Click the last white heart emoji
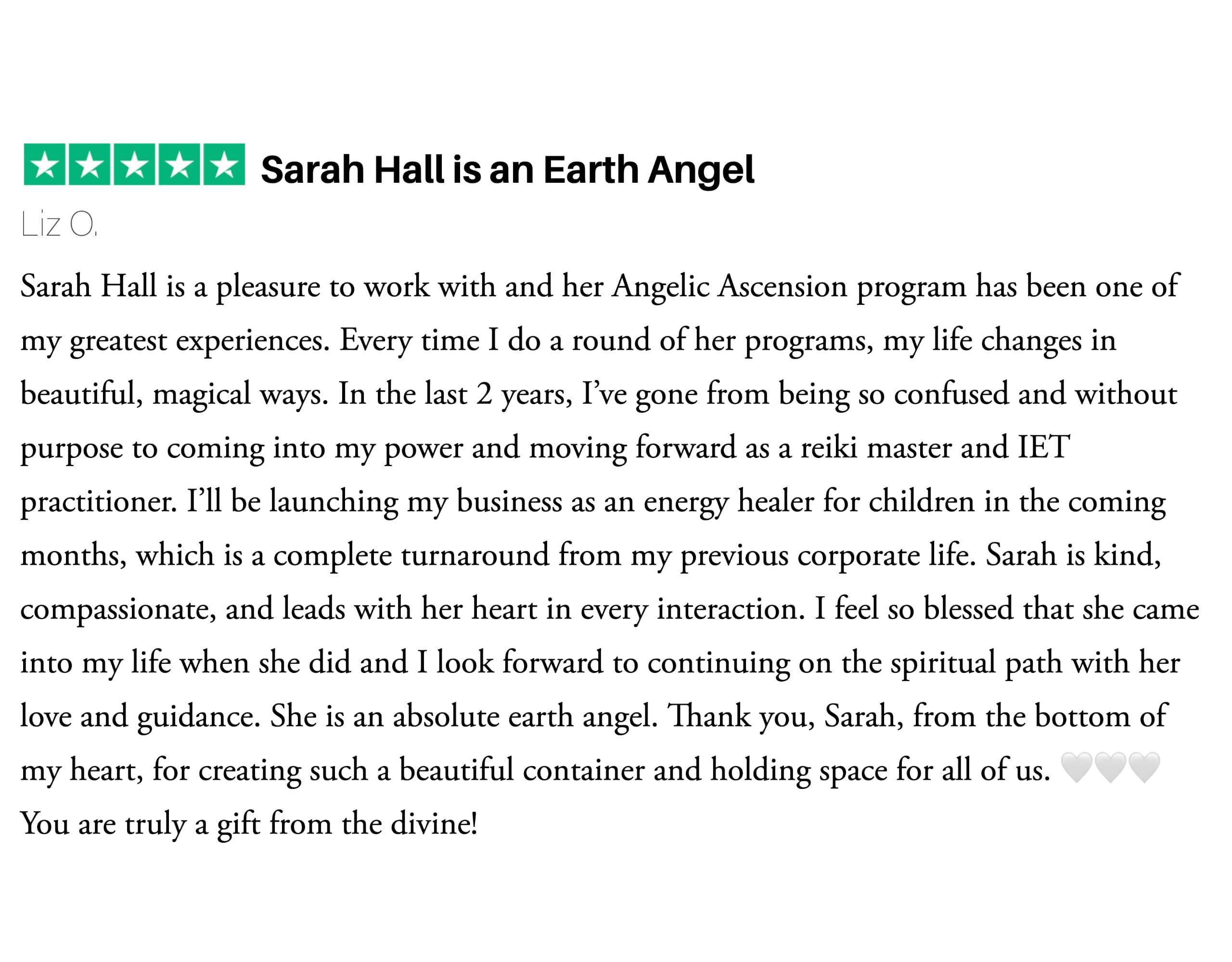Screen dimensions: 1232x962 pyautogui.click(x=1144, y=768)
